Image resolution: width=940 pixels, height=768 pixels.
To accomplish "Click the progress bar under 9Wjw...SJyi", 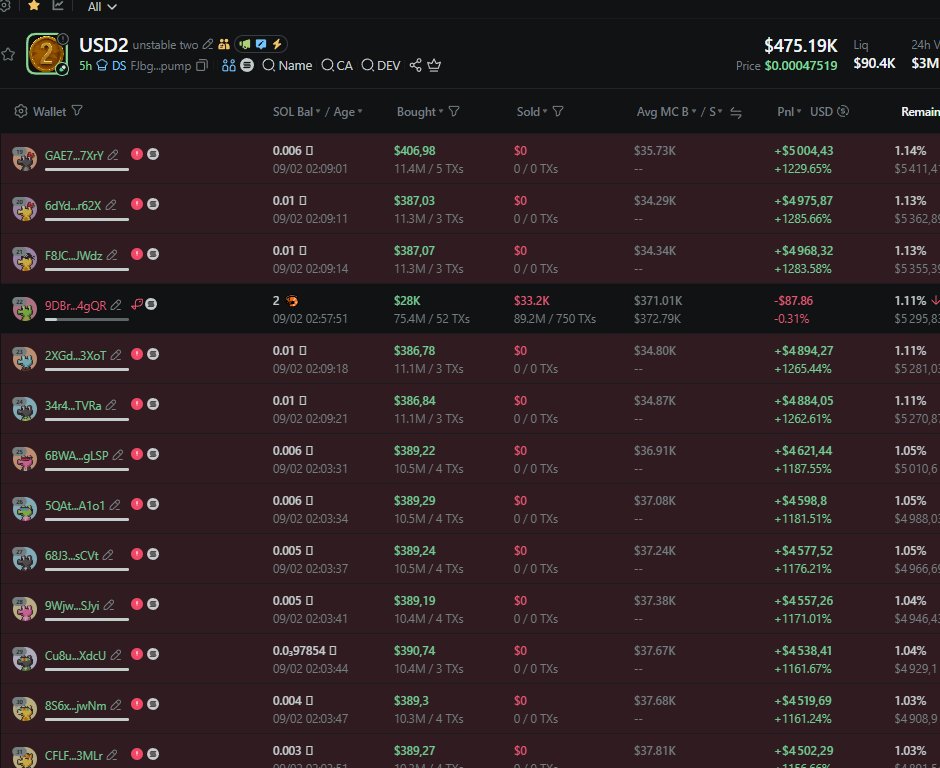I will (x=87, y=619).
